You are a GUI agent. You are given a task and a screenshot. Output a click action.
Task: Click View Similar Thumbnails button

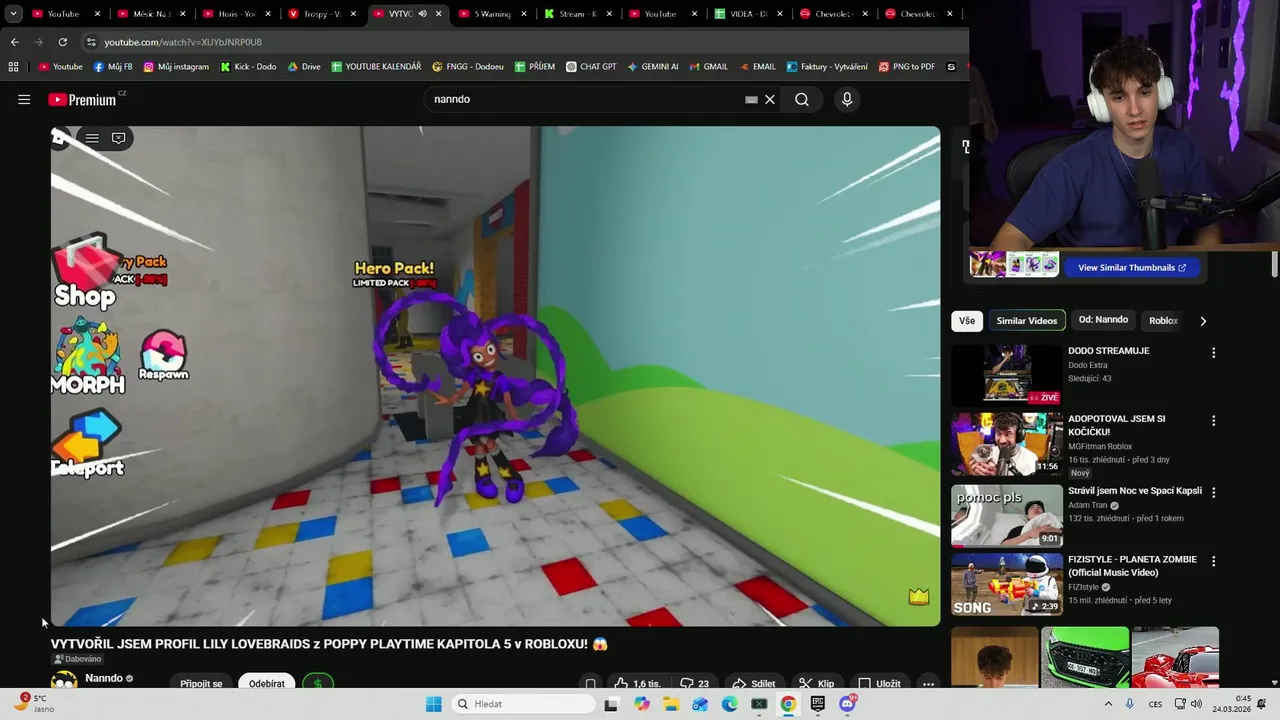click(1131, 267)
